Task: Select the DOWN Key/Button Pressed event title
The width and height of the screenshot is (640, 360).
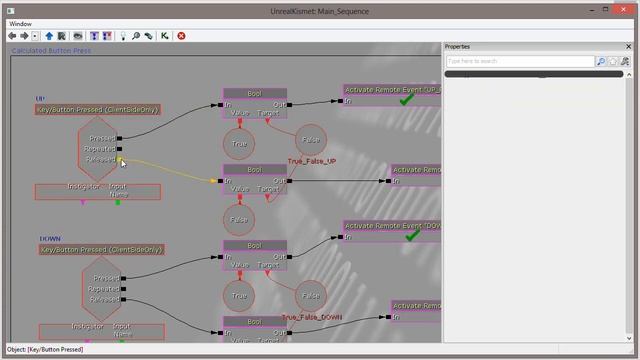Action: click(102, 249)
